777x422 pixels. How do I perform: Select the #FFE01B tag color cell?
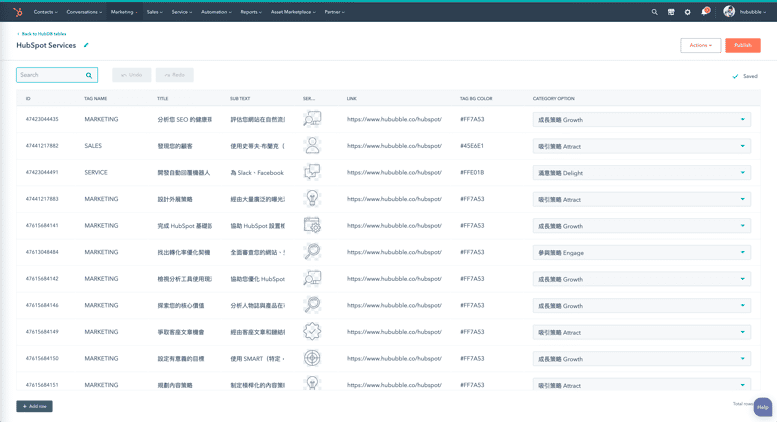[472, 173]
